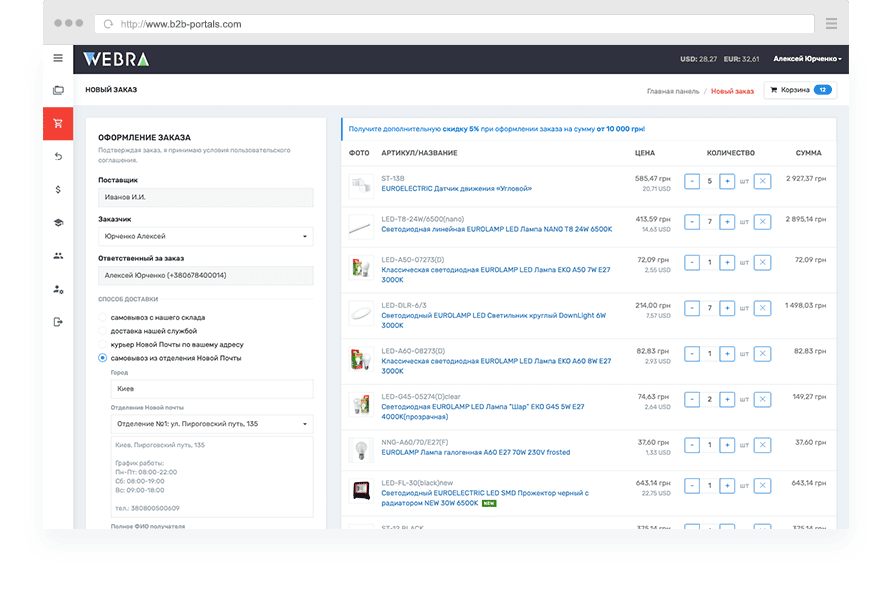
Task: Open NNG-A60 halogen lamp thumbnail
Action: (x=361, y=450)
